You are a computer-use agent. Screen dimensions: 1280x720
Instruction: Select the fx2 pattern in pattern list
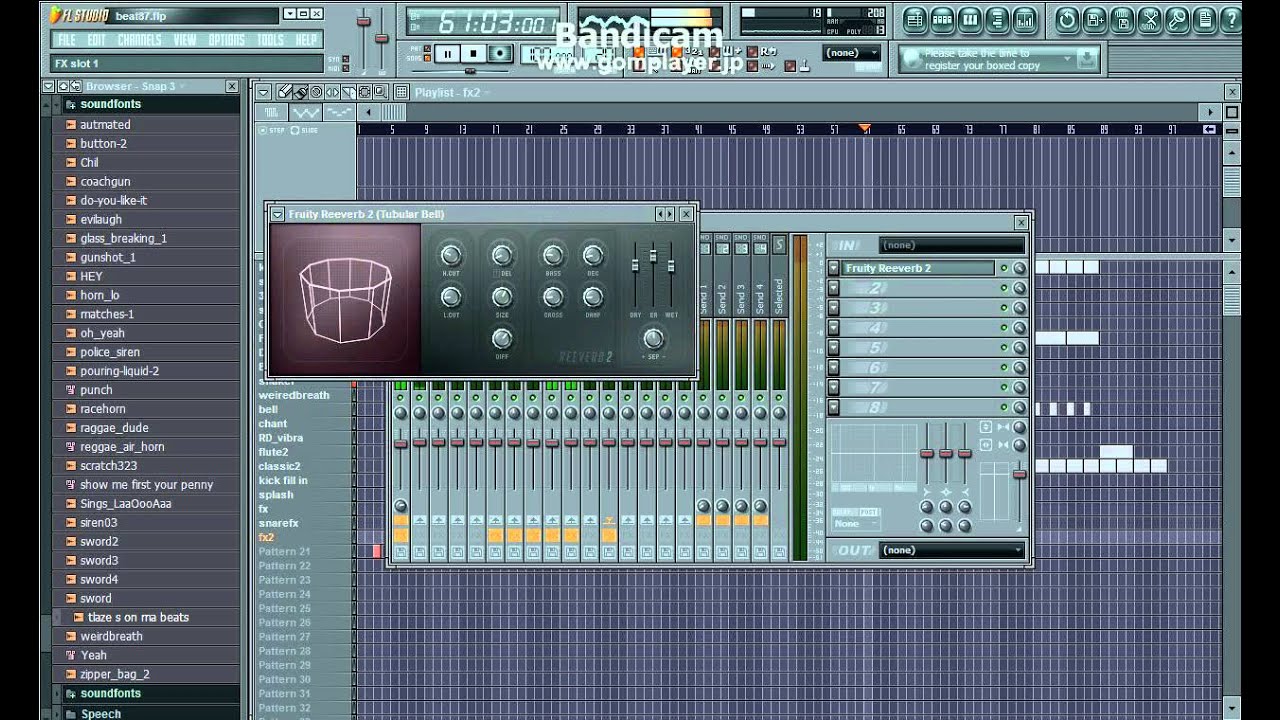pos(266,537)
